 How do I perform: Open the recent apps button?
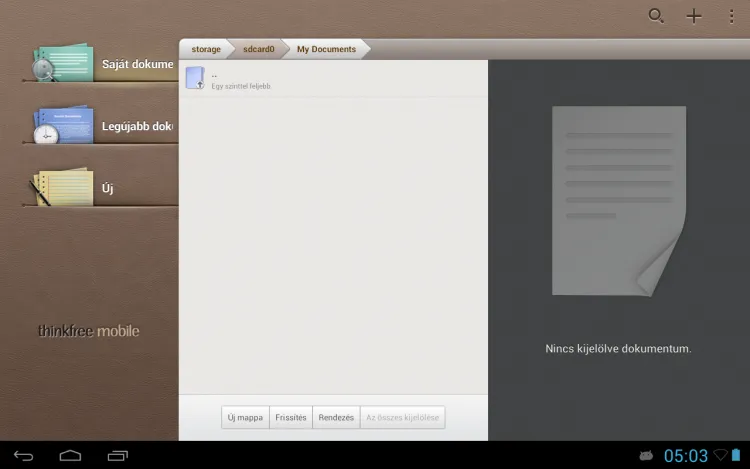(x=118, y=456)
